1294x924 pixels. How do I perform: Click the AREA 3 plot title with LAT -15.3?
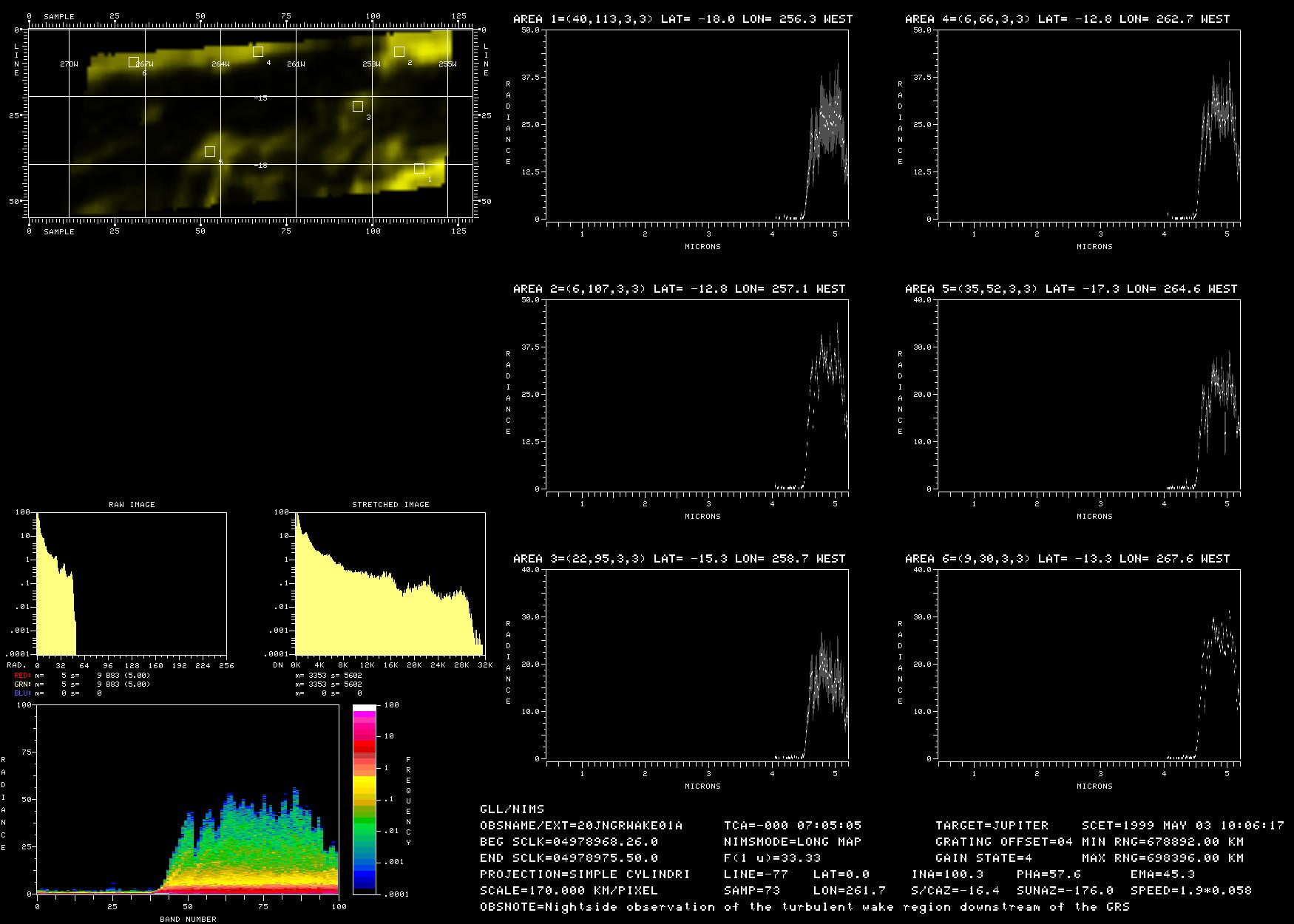tap(679, 558)
